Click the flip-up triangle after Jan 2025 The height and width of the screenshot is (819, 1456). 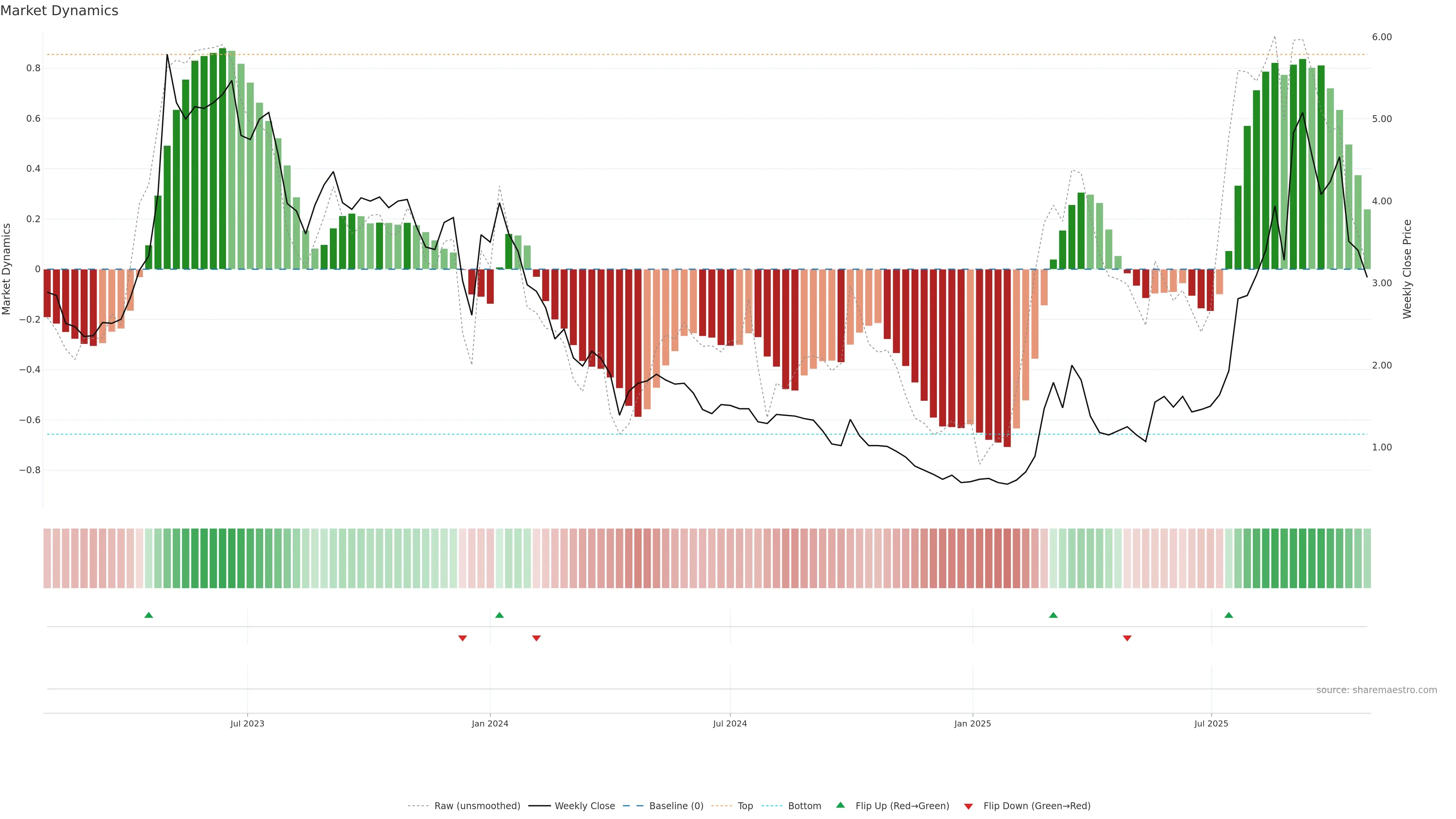(x=1053, y=615)
